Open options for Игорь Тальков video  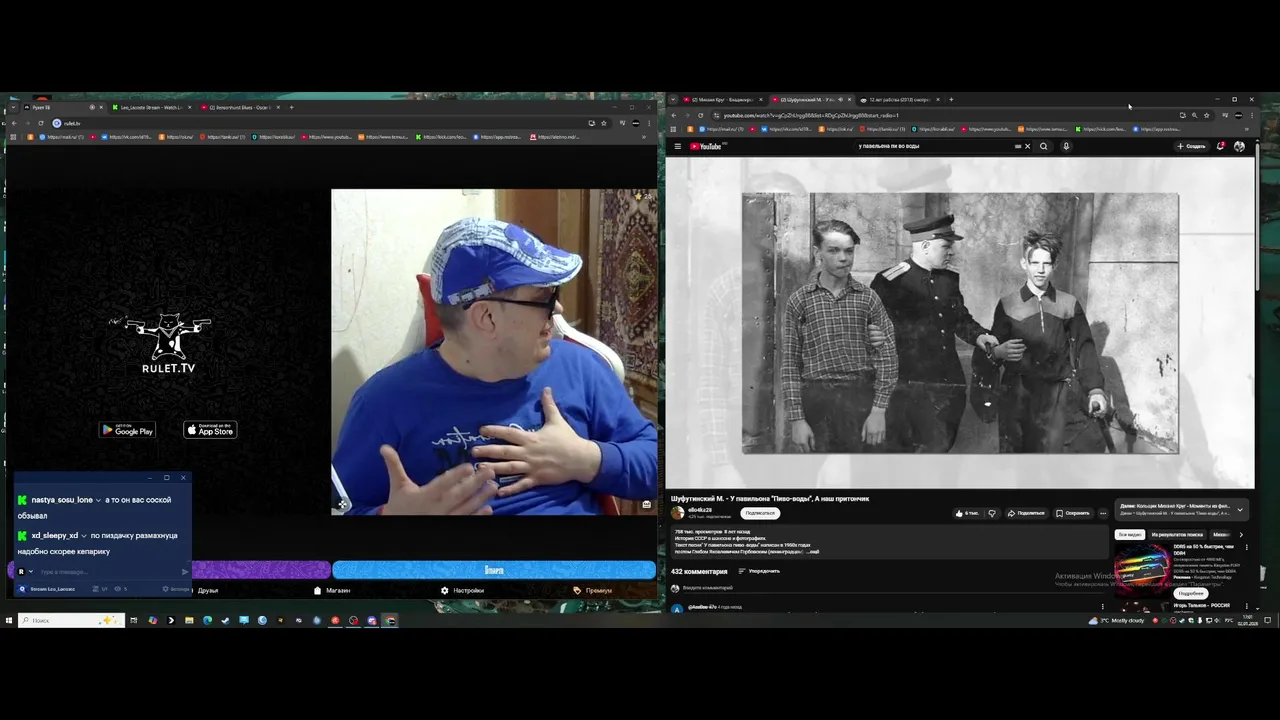pyautogui.click(x=1246, y=606)
